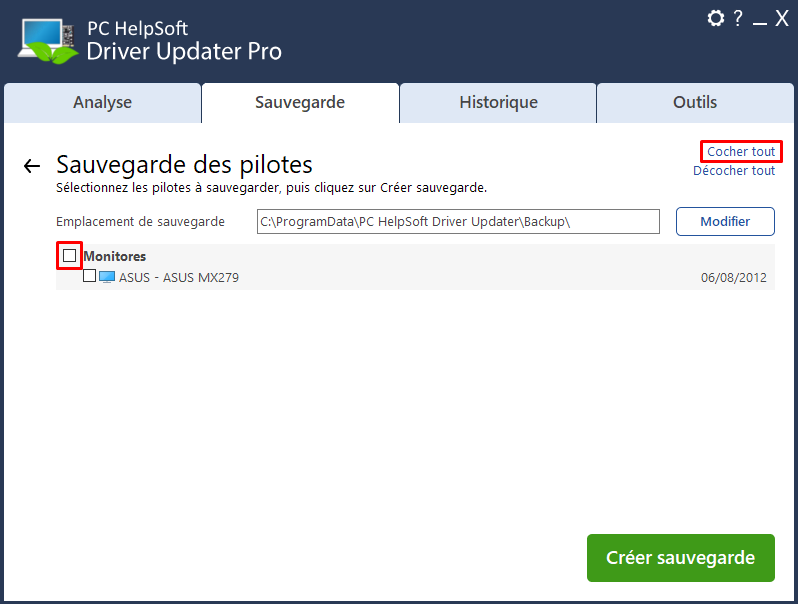Go back using the left arrow icon
This screenshot has height=604, width=798.
tap(32, 166)
